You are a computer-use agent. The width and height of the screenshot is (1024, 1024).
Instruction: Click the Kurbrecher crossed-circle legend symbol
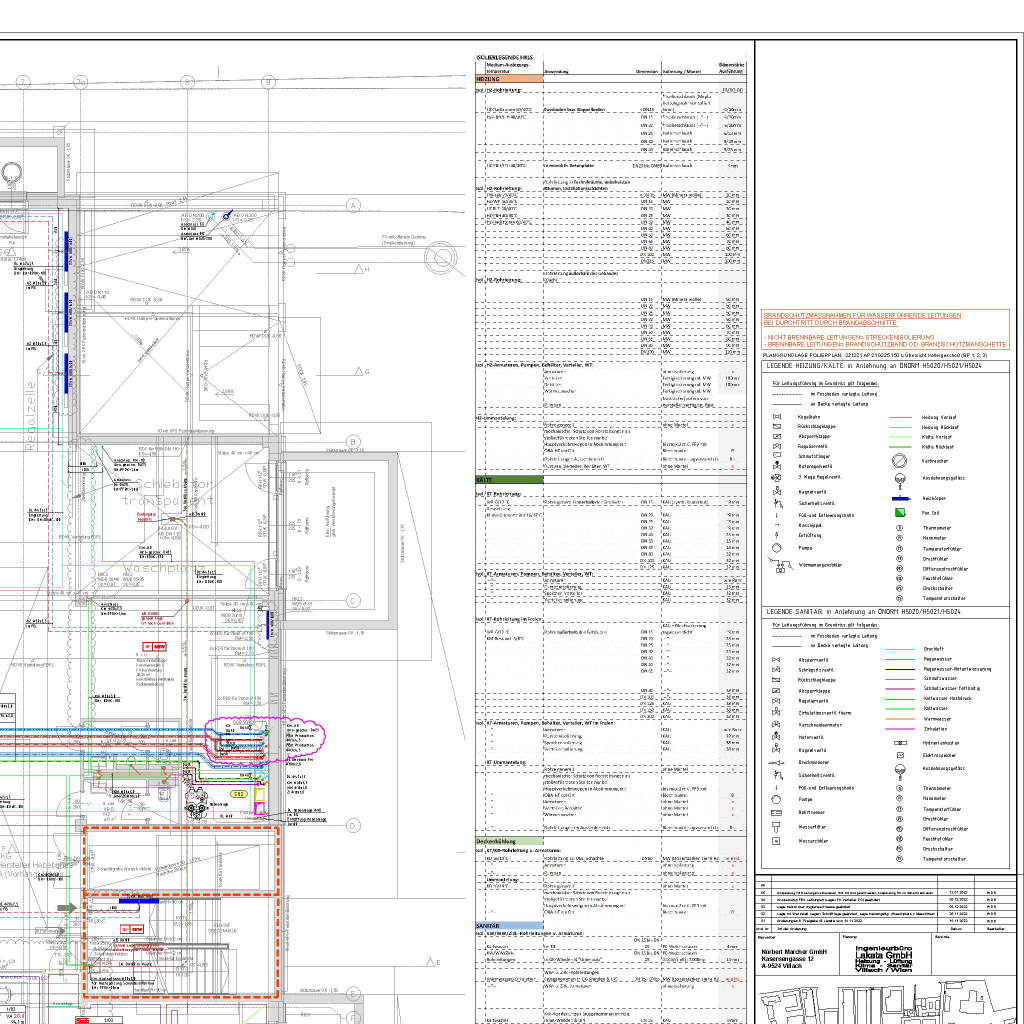click(x=900, y=461)
